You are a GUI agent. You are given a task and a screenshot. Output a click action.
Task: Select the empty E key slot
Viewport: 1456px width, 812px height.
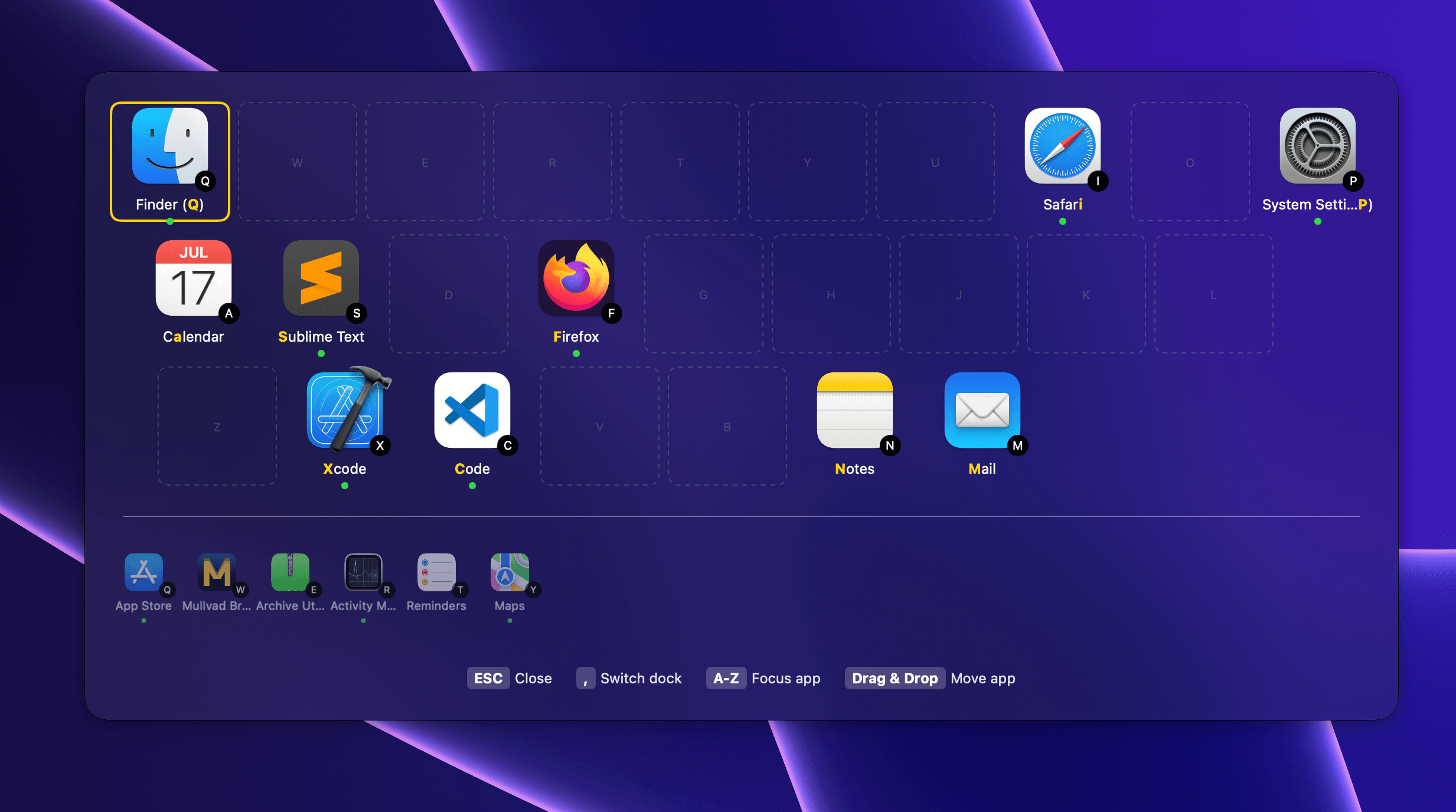pyautogui.click(x=425, y=162)
